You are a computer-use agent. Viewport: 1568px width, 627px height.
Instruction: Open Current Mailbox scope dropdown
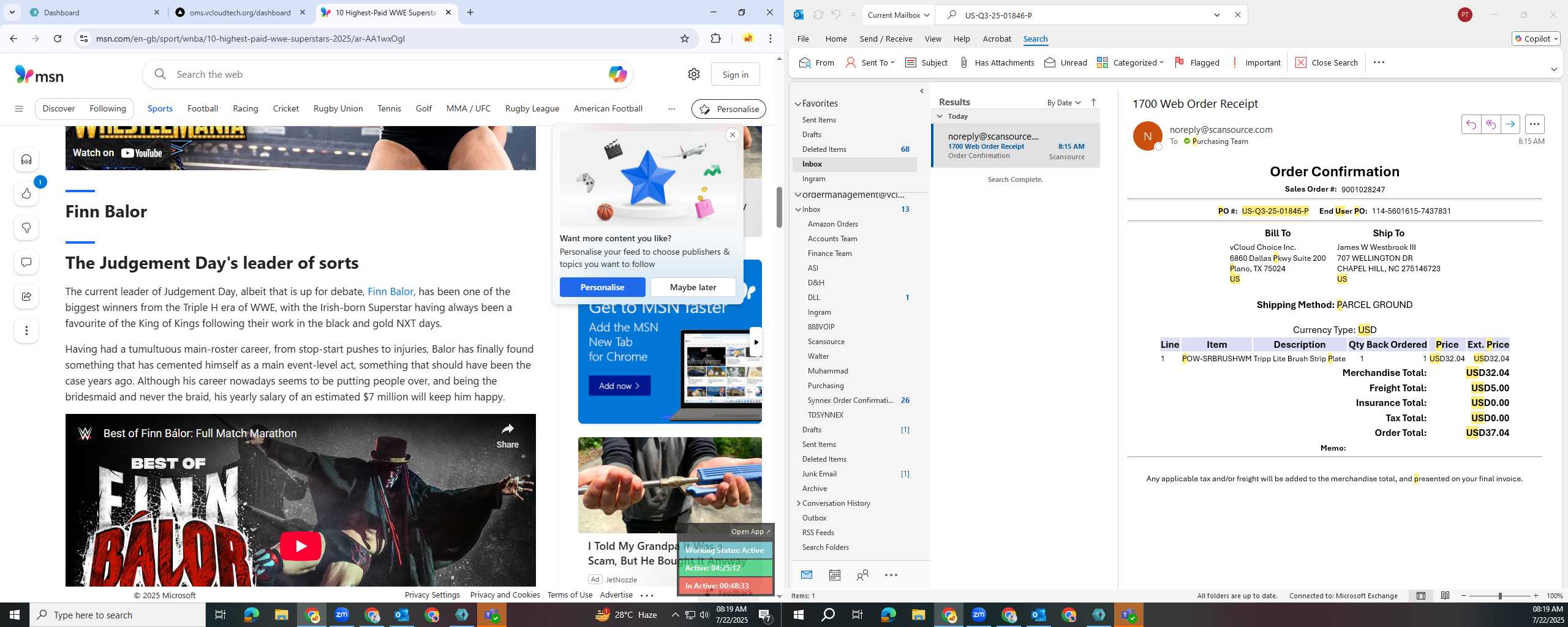898,15
